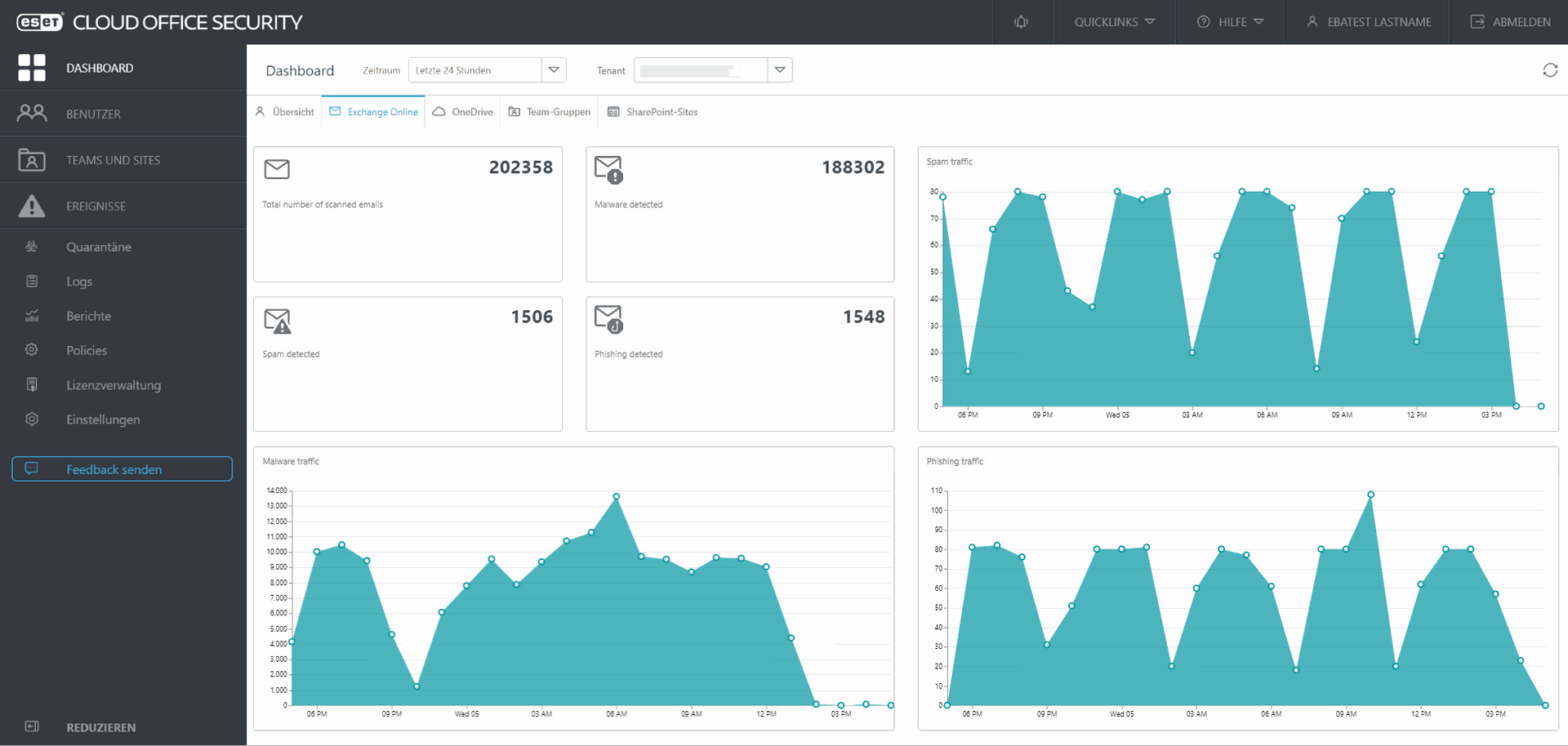Image resolution: width=1568 pixels, height=746 pixels.
Task: Open Benutzer in sidebar
Action: [123, 113]
